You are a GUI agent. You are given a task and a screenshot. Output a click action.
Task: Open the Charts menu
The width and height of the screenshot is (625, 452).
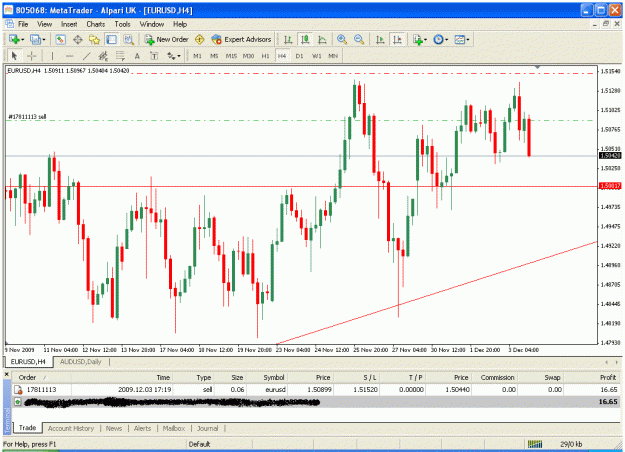pyautogui.click(x=96, y=24)
